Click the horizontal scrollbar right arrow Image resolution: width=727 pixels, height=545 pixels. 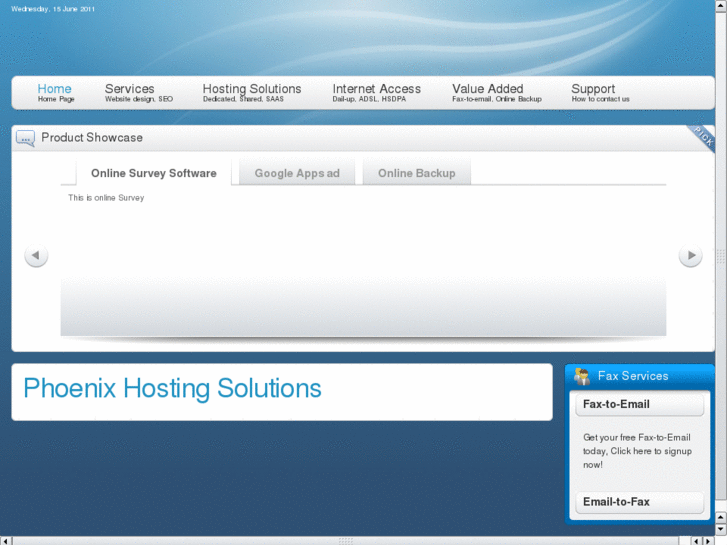click(x=708, y=541)
